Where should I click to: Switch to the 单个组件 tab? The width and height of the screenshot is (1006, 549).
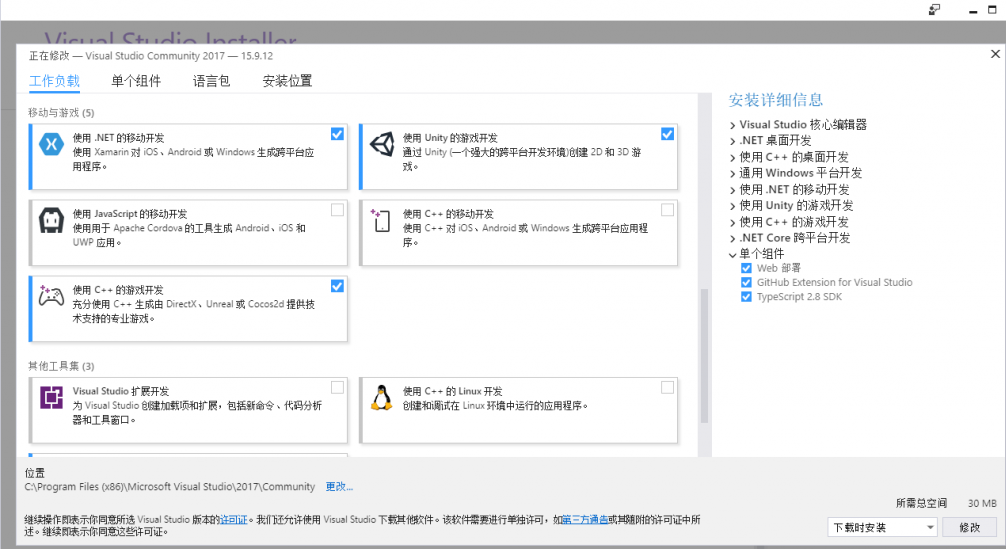[136, 81]
